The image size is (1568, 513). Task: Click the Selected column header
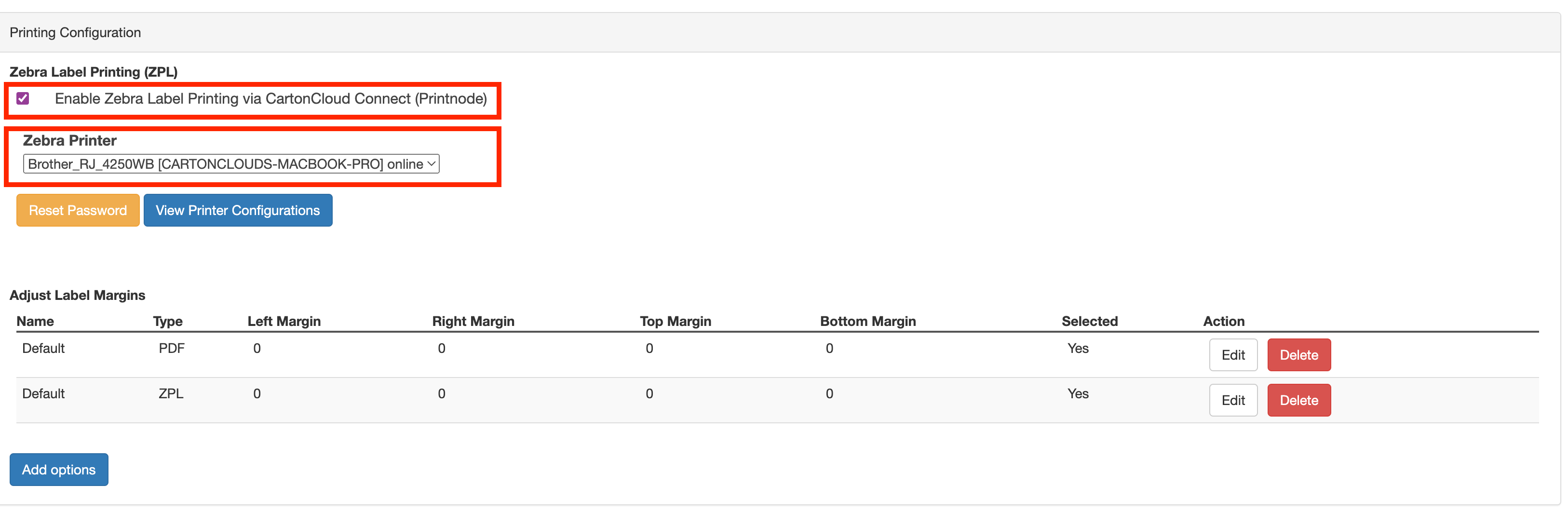pos(1089,321)
